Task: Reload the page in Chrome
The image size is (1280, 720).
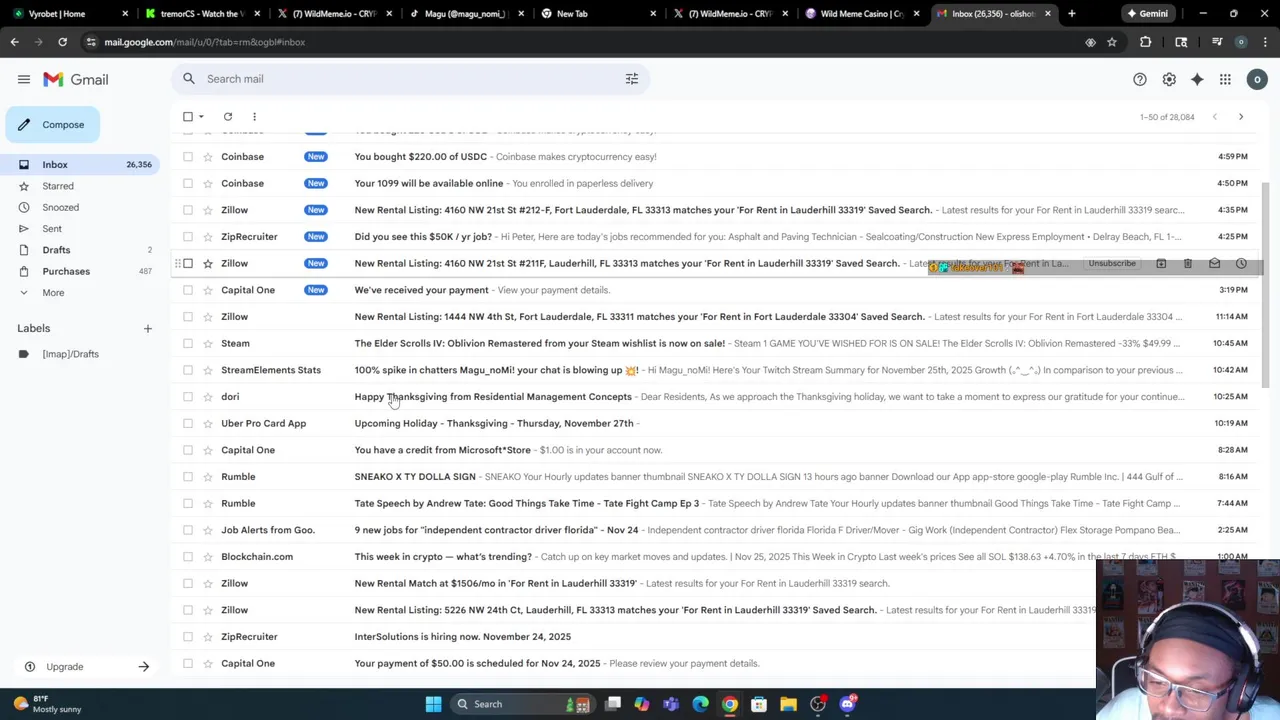Action: [x=62, y=42]
